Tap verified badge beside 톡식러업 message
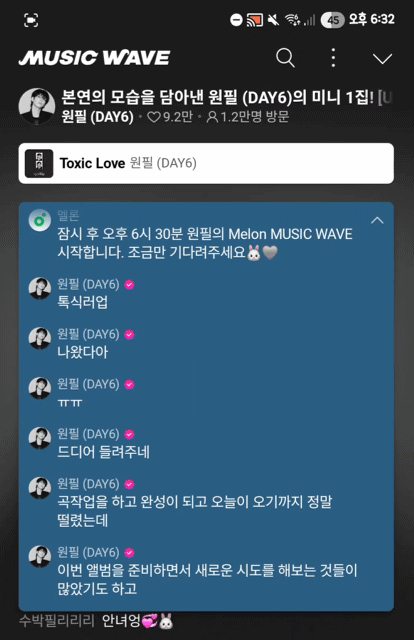 [129, 285]
